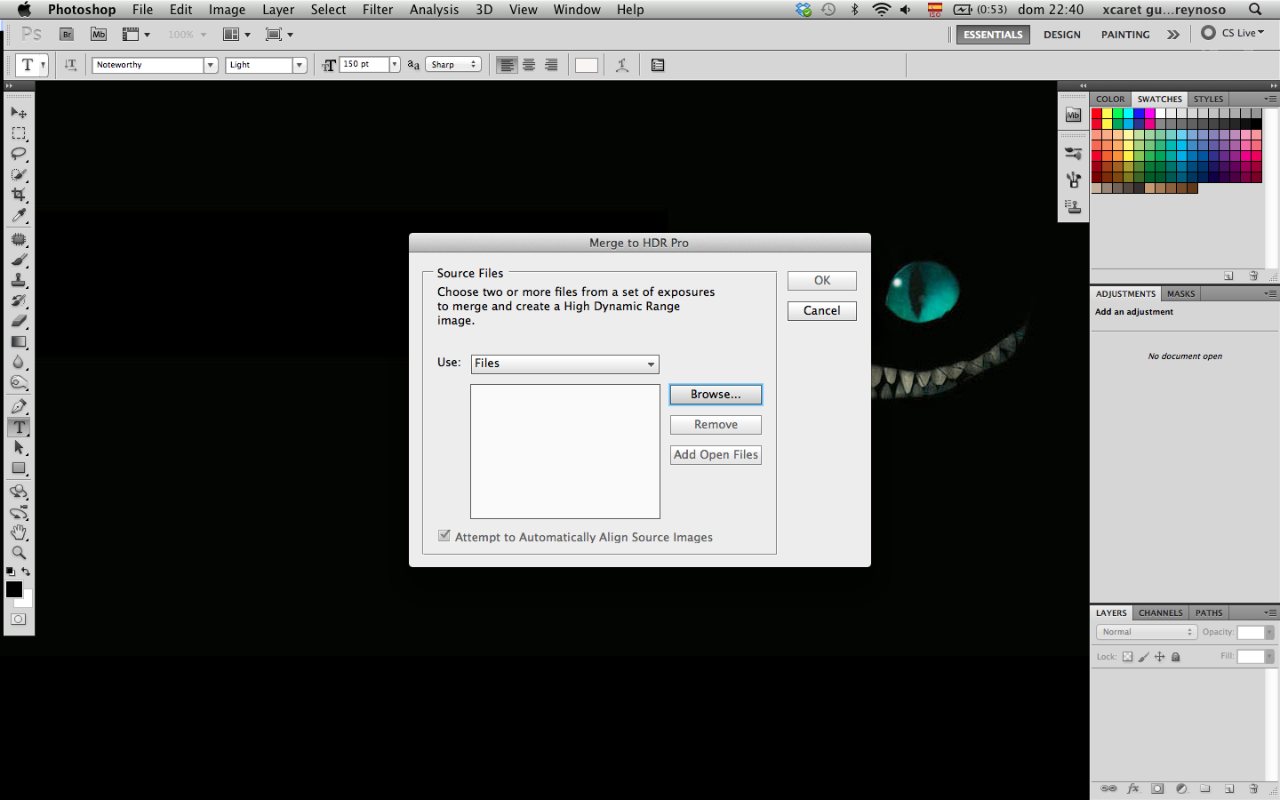
Task: Open Spotlight search in the menu bar
Action: click(1255, 10)
